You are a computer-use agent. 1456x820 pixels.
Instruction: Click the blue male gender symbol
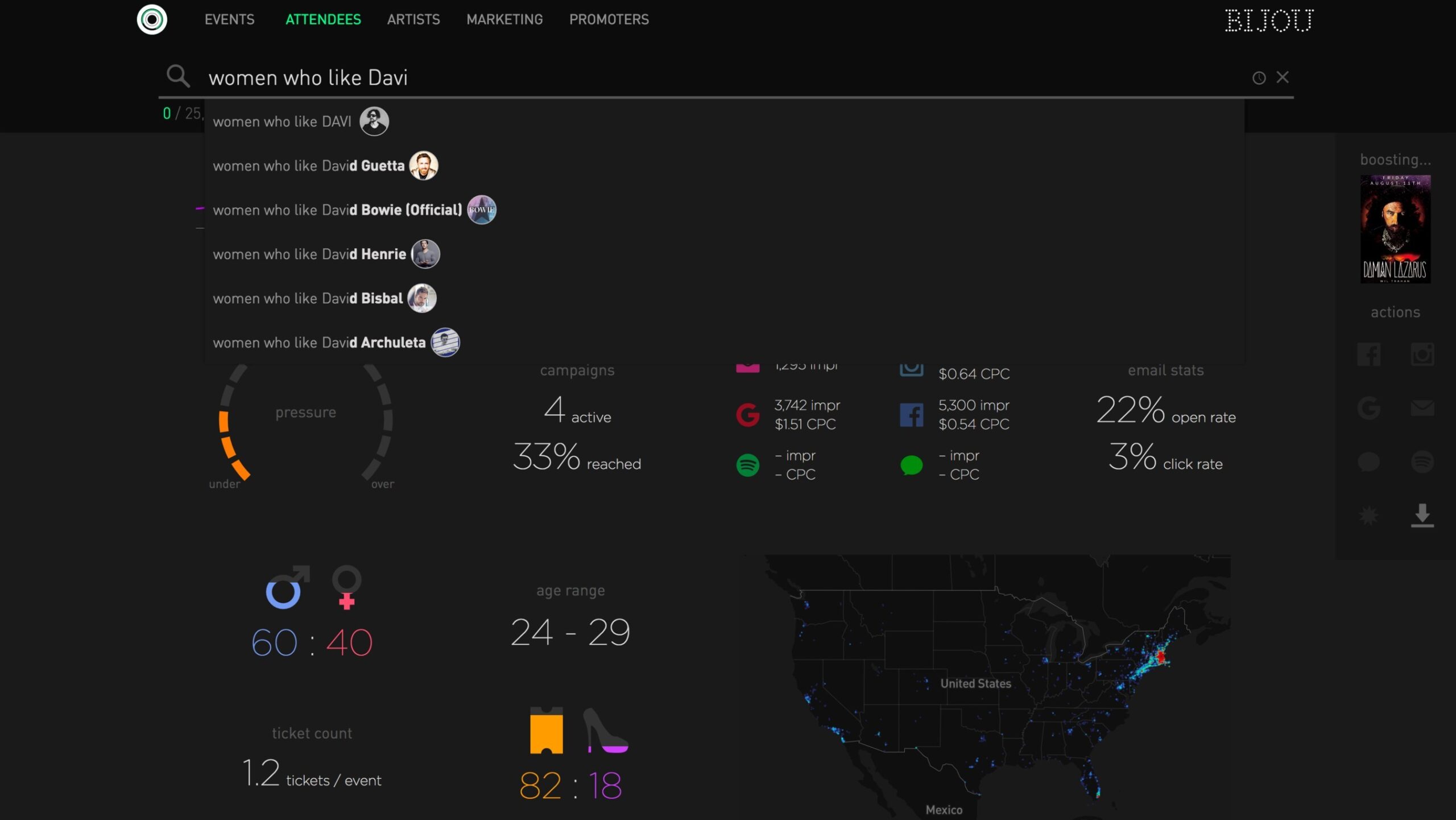(287, 587)
